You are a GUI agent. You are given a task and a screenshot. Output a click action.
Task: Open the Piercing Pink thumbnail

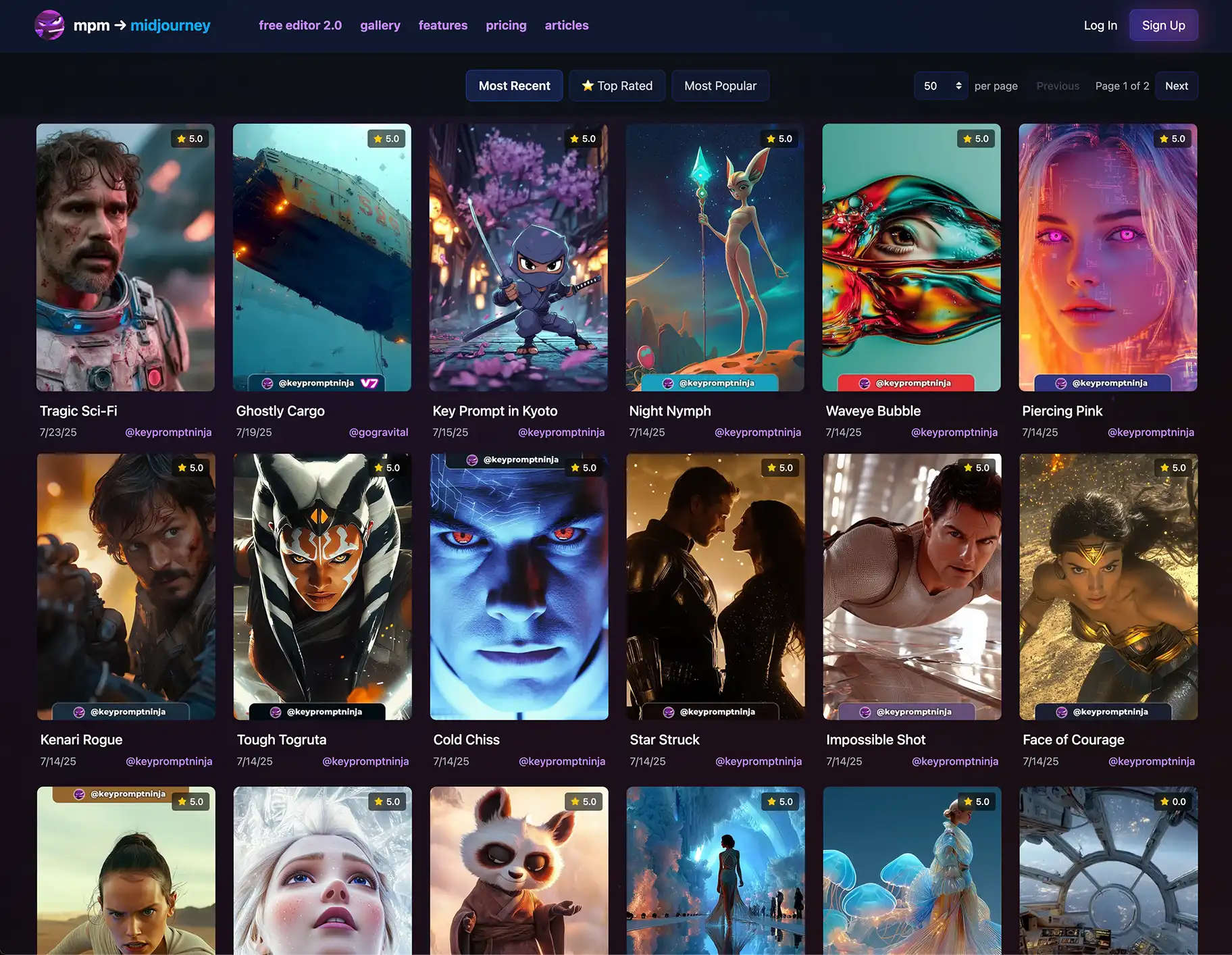click(1108, 257)
